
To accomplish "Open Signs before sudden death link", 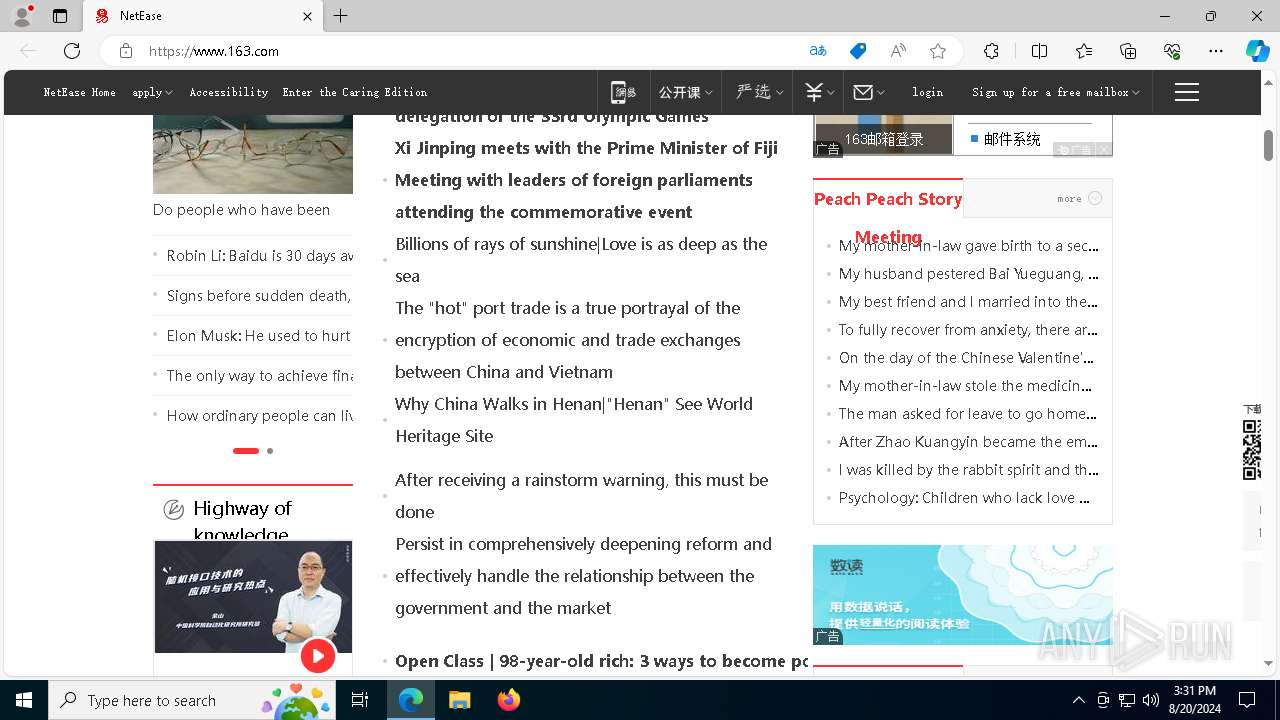I will point(259,296).
